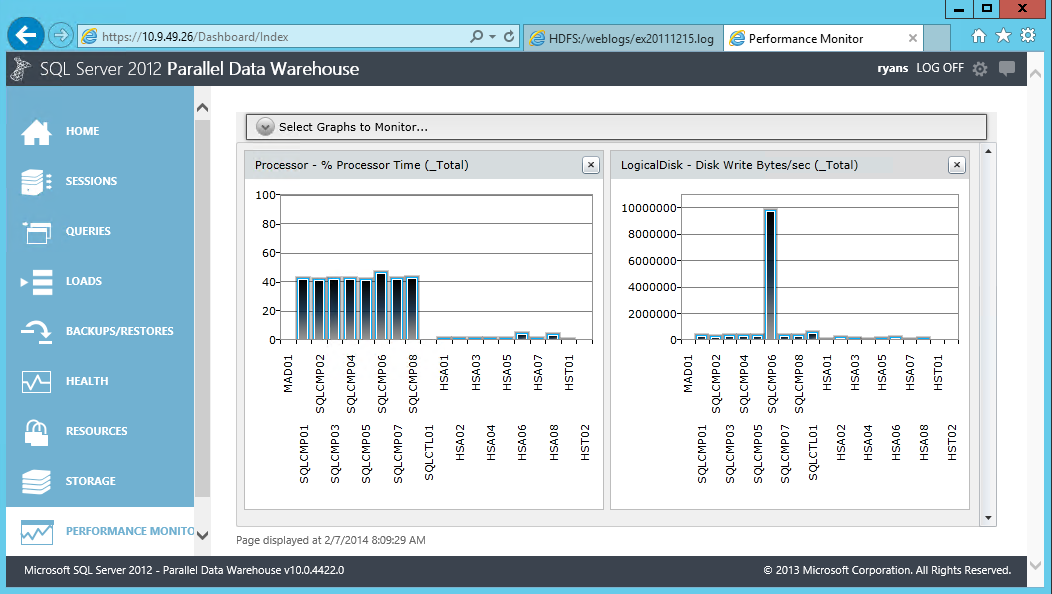This screenshot has height=594, width=1052.
Task: Click the HSA06 bar in Processor Time chart
Action: pos(521,336)
